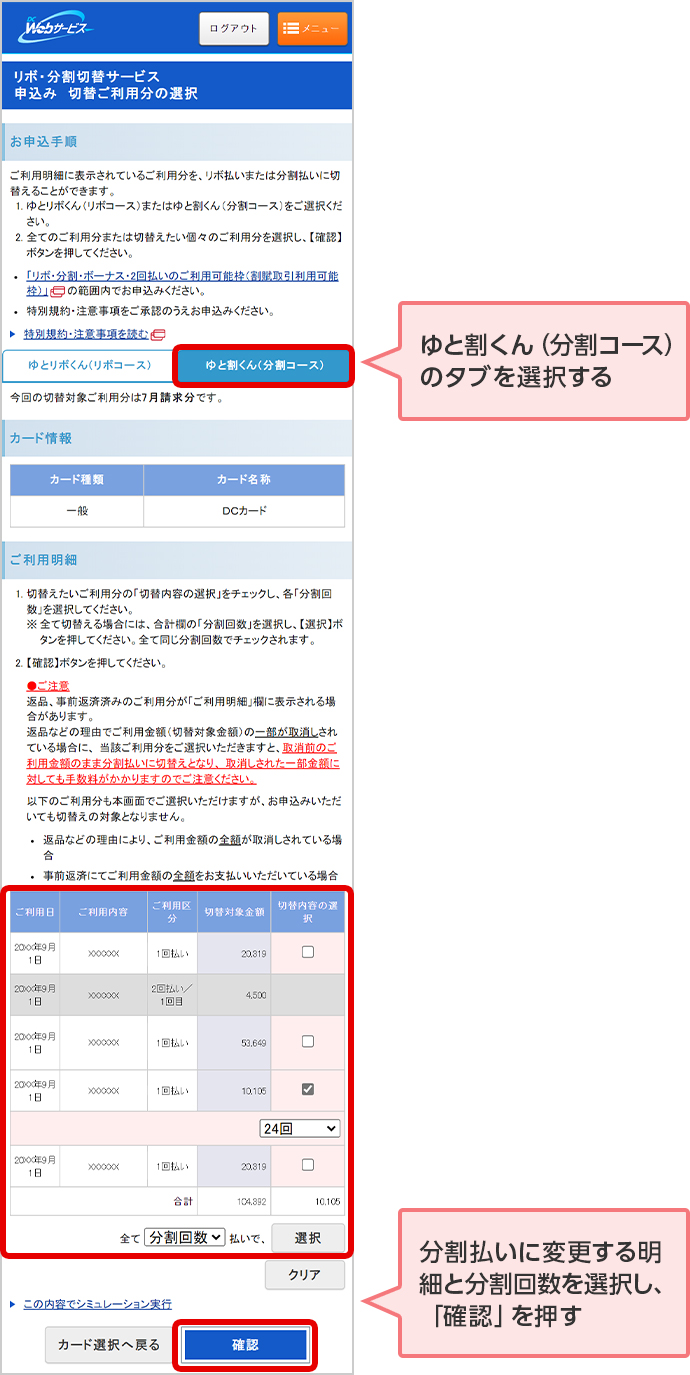
Task: Select the ゆと割くん(分割コース) tab
Action: point(264,366)
